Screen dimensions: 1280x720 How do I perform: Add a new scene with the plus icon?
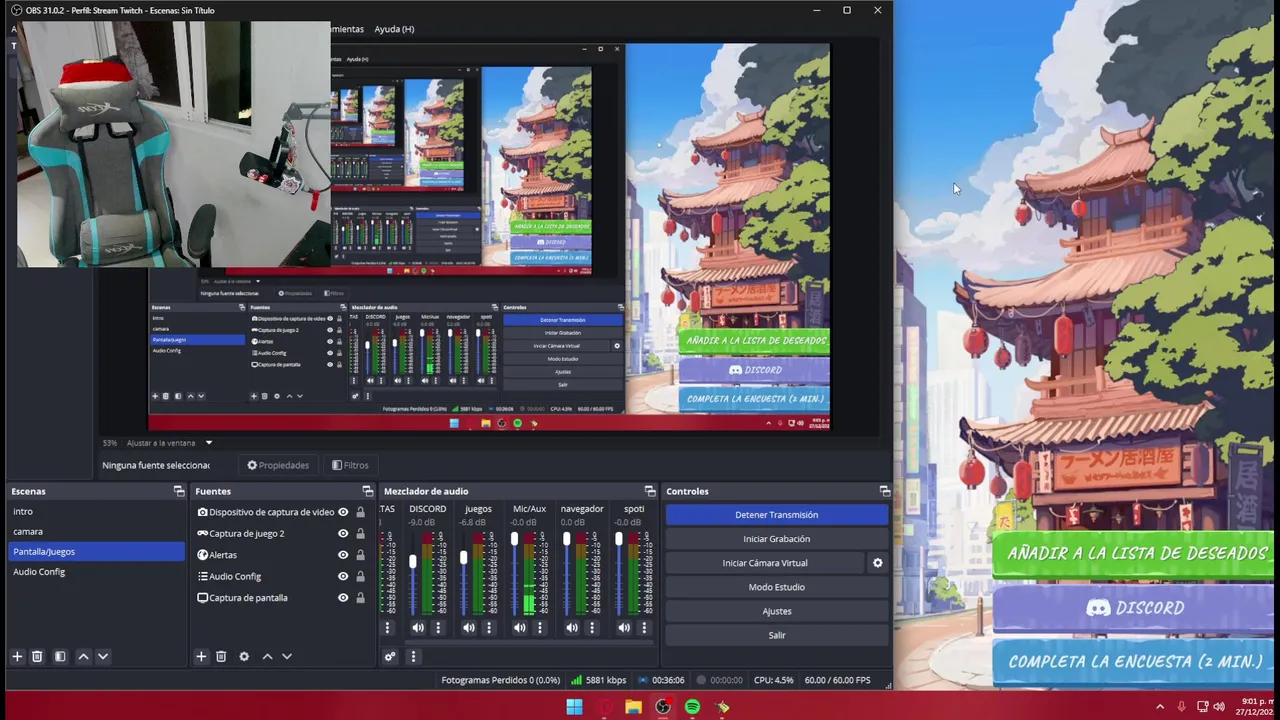tap(17, 656)
